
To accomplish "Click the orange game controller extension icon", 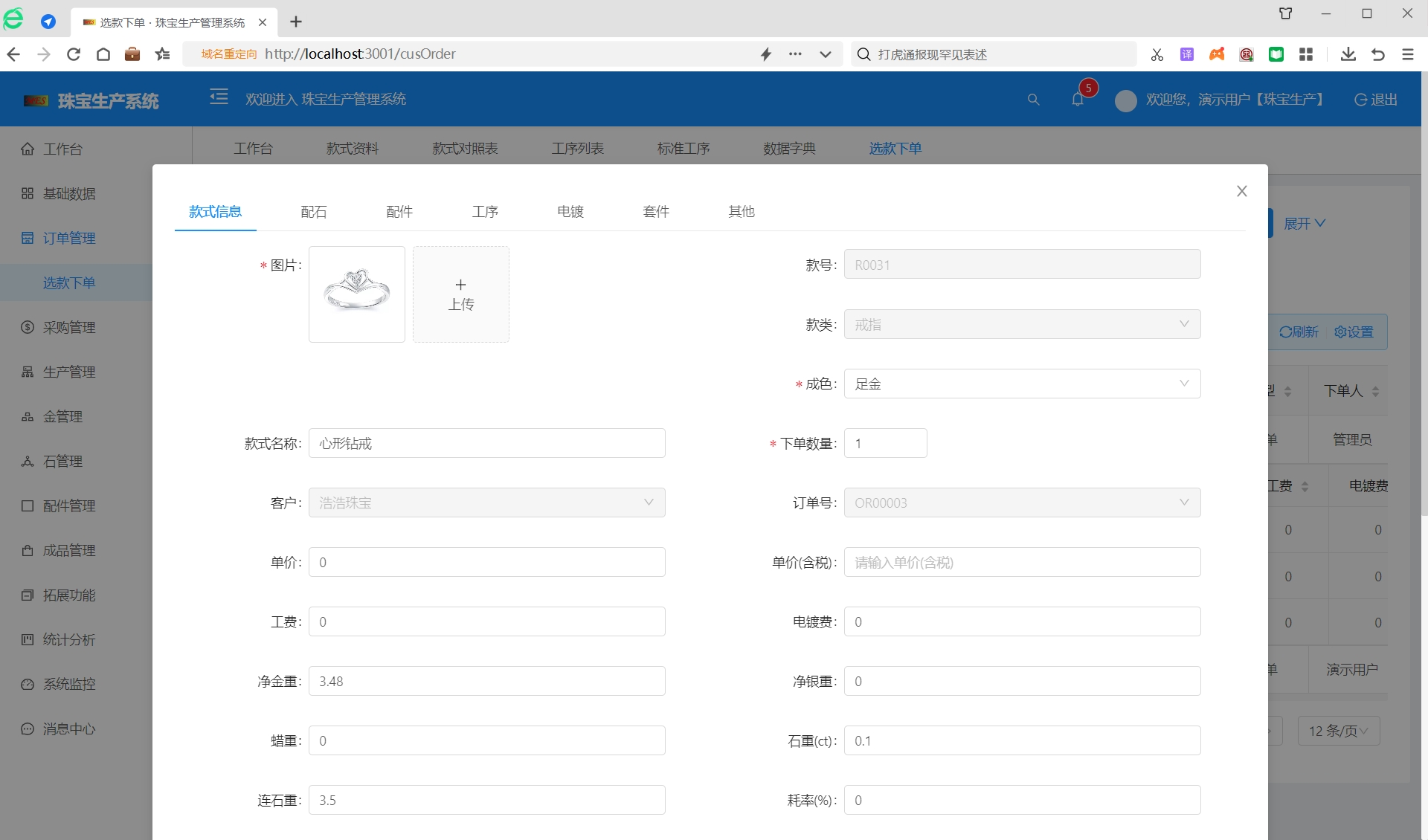I will (x=1217, y=54).
